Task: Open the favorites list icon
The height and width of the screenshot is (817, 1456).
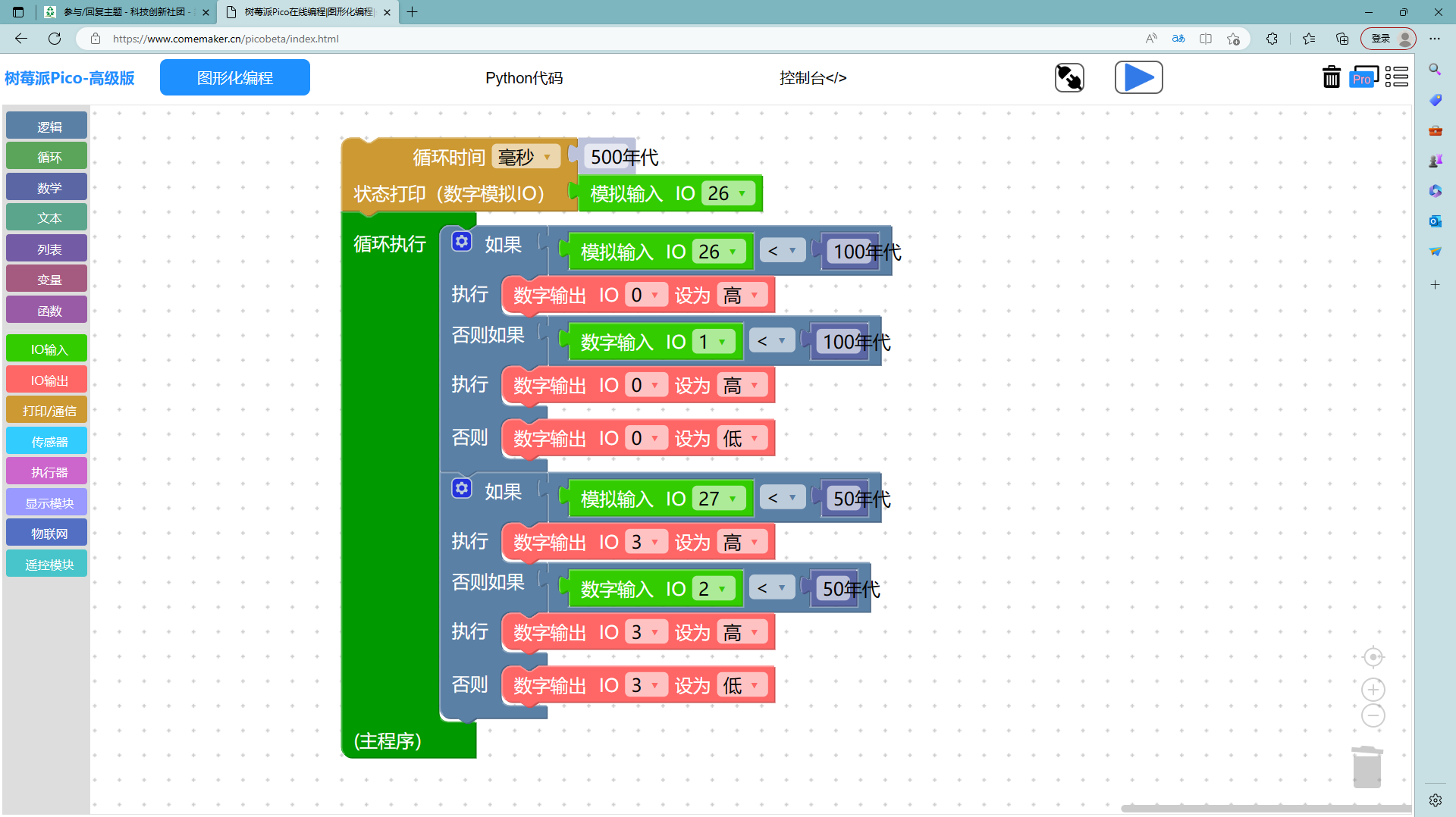Action: (1309, 39)
